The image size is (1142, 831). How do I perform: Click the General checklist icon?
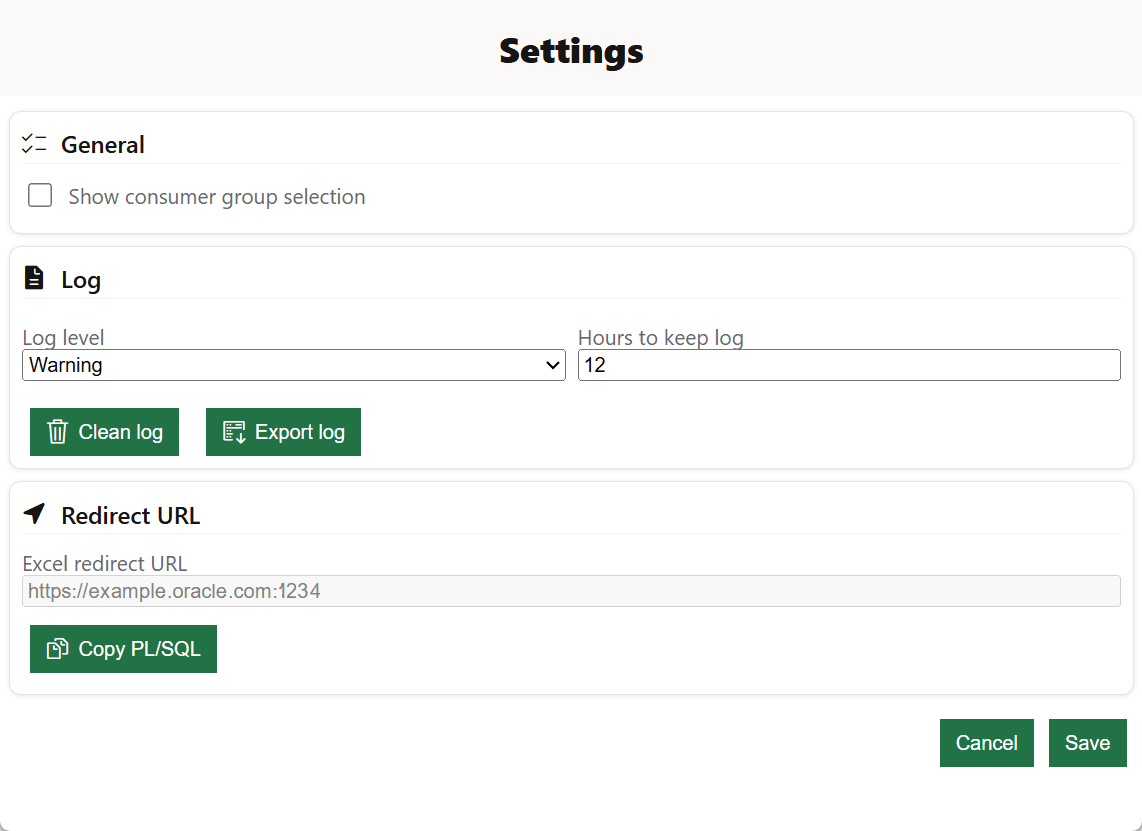pos(34,144)
